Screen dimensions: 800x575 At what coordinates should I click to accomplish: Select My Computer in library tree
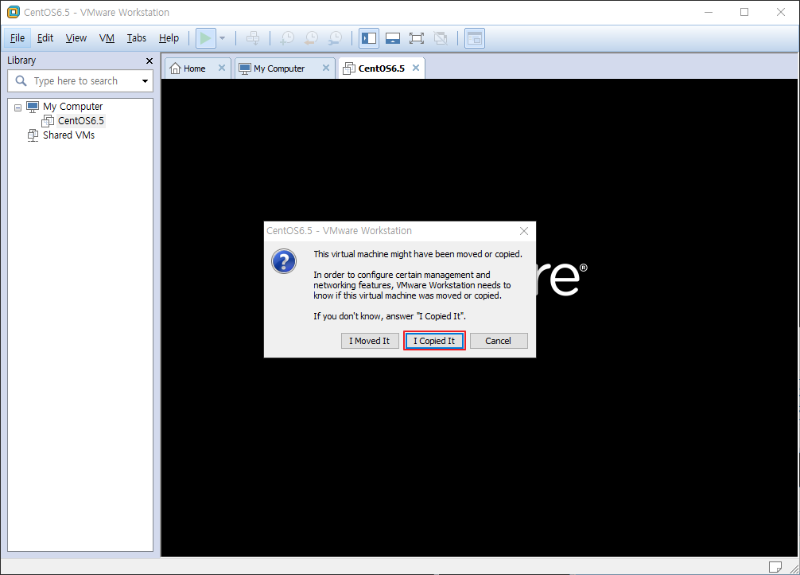pyautogui.click(x=72, y=107)
